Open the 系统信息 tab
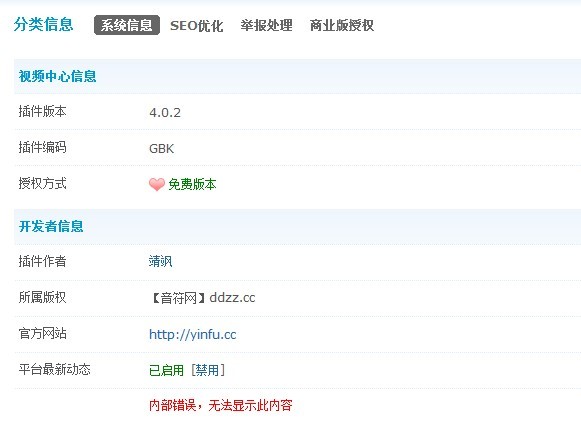 click(127, 25)
